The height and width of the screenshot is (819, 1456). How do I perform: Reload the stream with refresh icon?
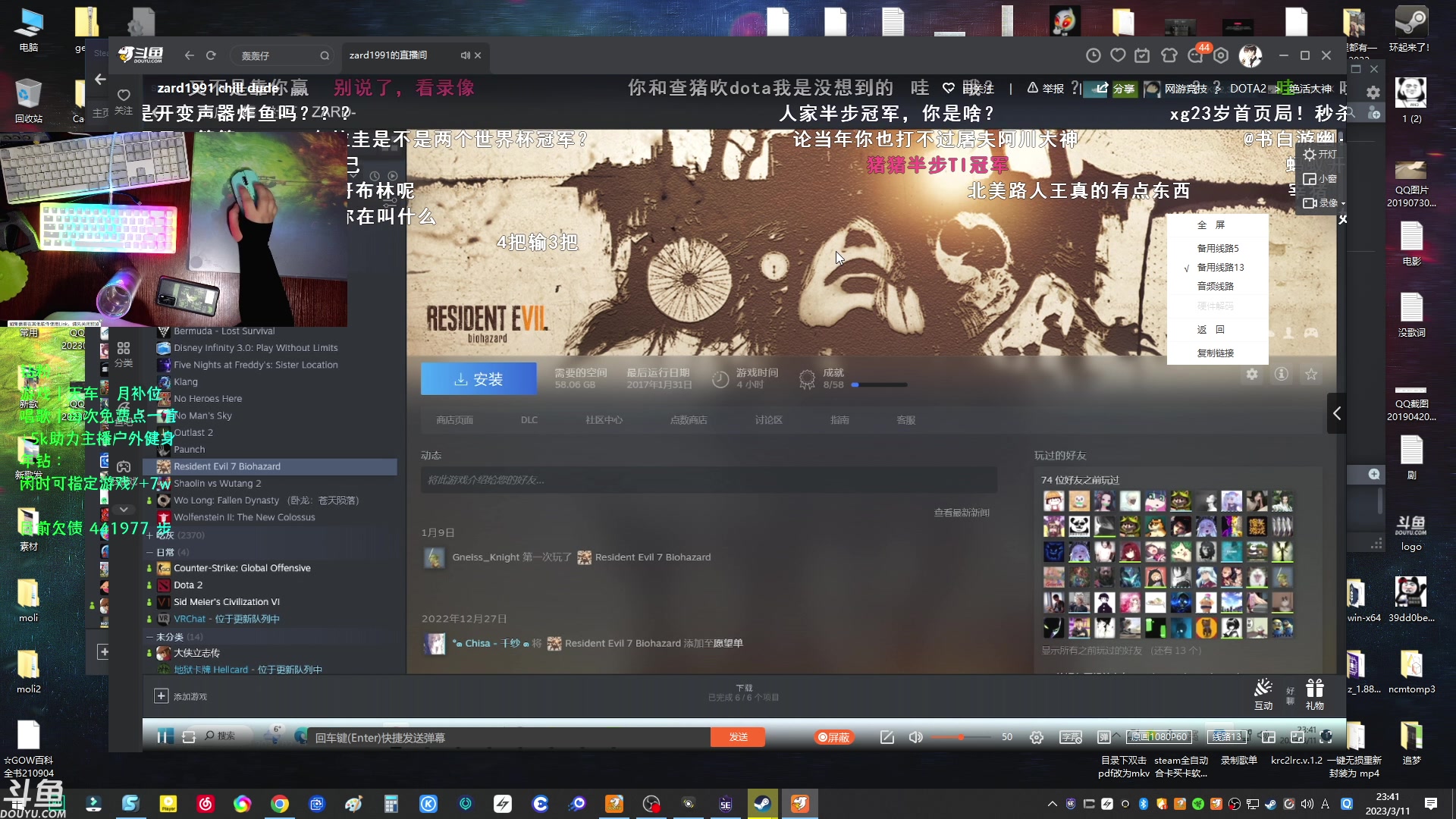(189, 736)
